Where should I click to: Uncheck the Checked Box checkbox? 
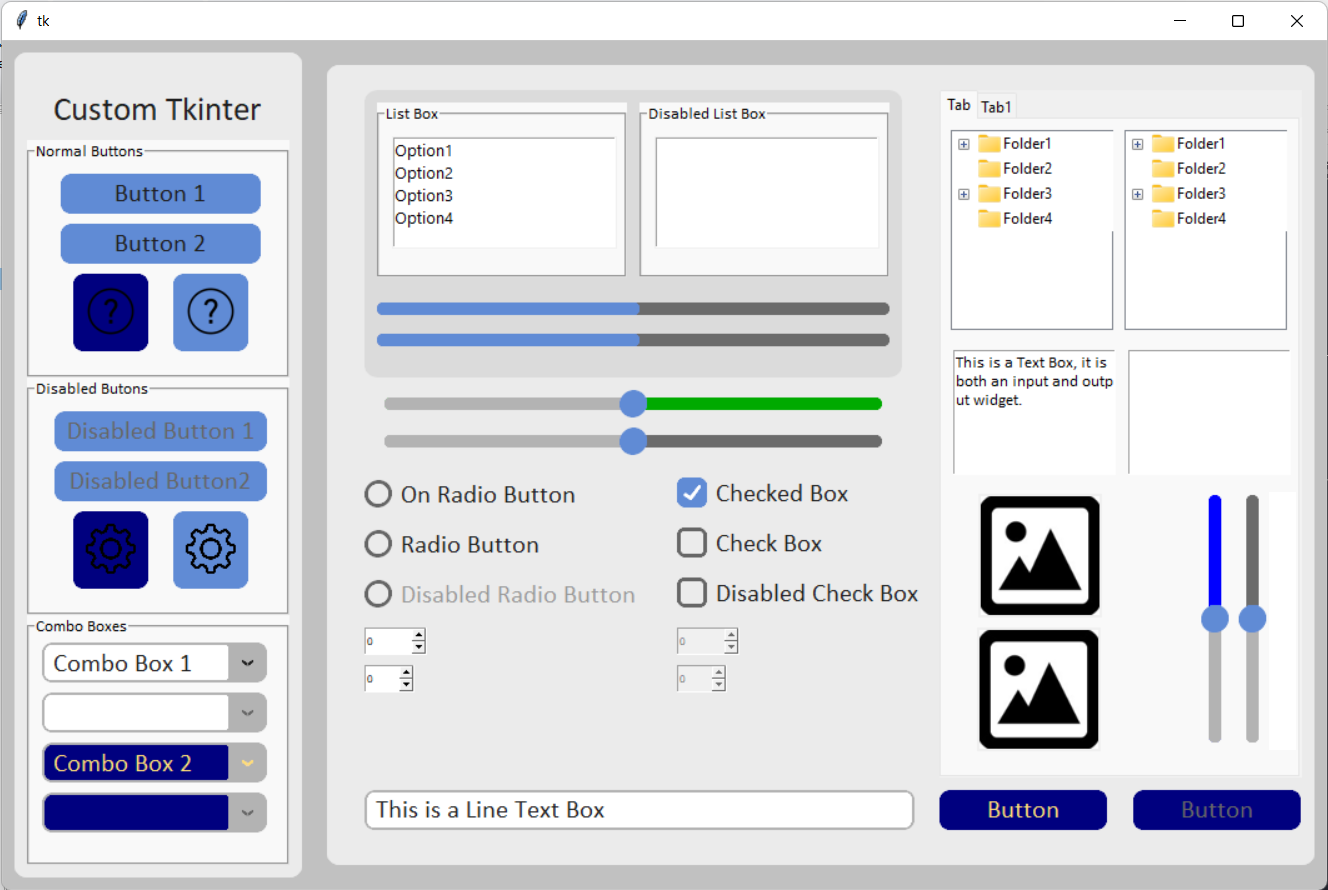click(692, 492)
